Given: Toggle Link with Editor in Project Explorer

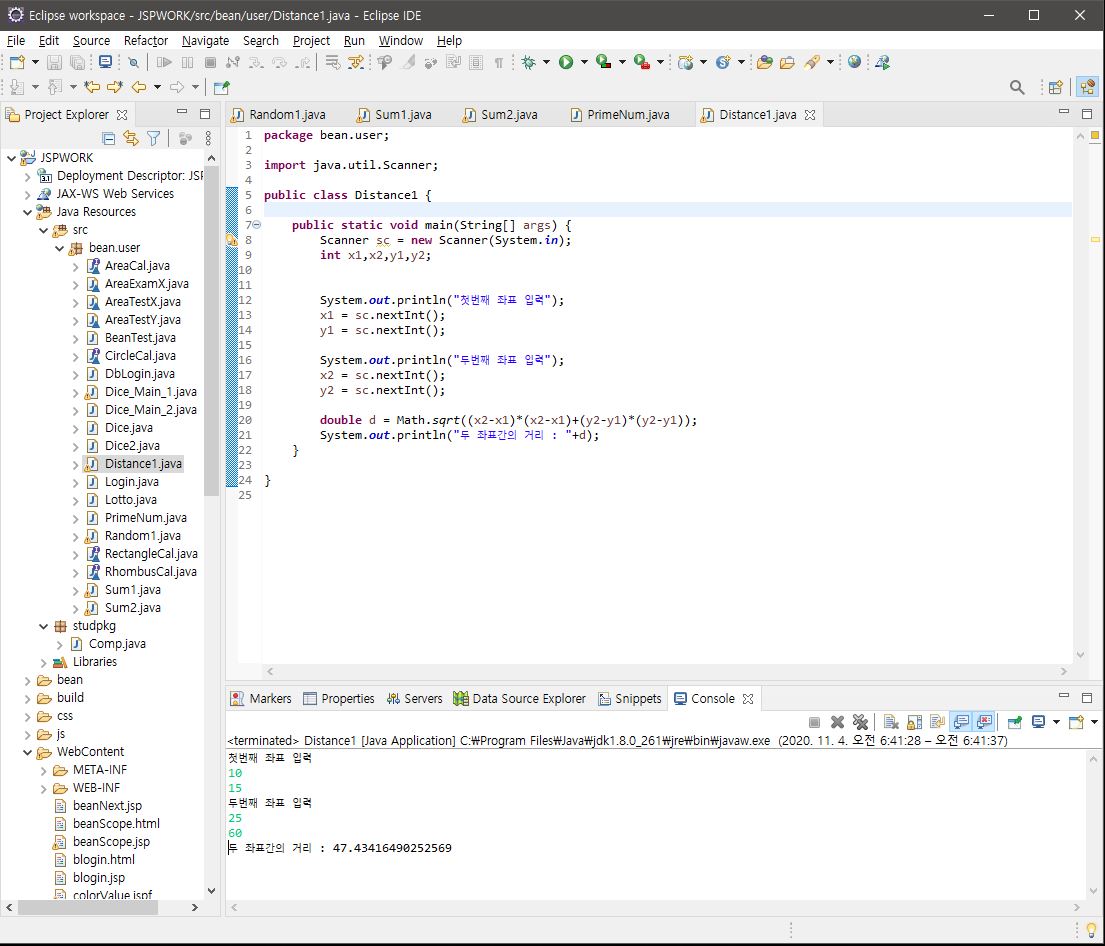Looking at the screenshot, I should coord(131,139).
